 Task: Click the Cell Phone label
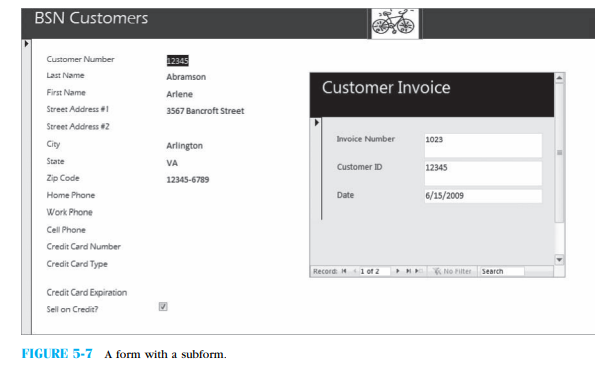(66, 230)
